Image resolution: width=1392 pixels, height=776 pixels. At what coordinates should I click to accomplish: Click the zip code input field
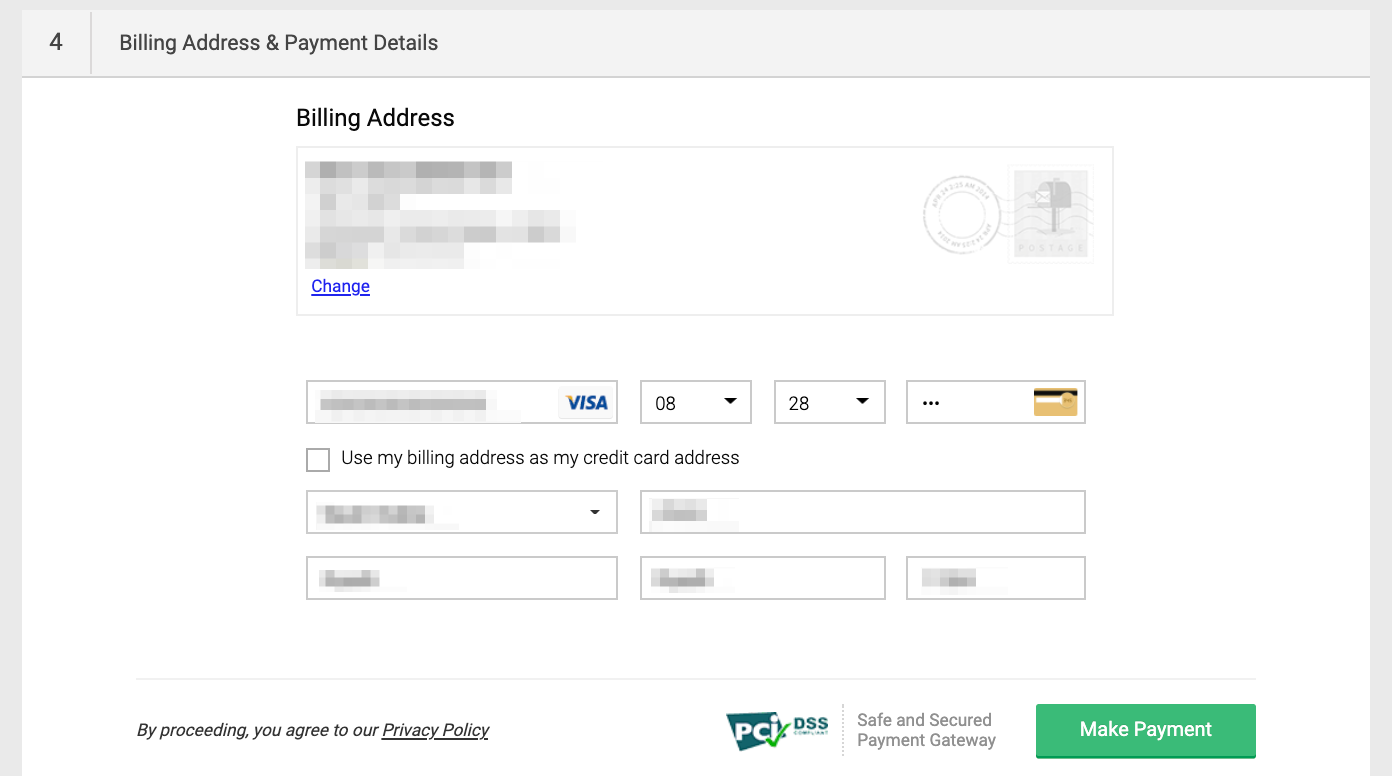click(762, 577)
